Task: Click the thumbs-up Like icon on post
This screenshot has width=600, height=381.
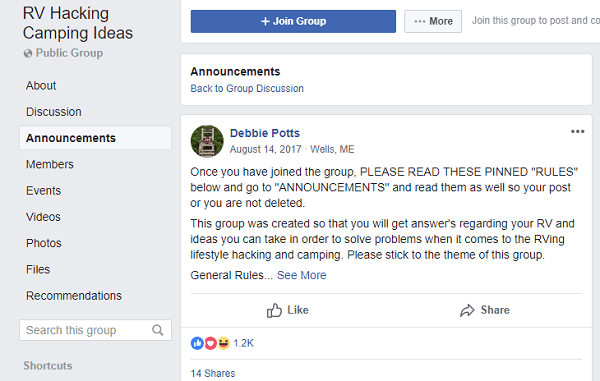Action: tap(274, 310)
